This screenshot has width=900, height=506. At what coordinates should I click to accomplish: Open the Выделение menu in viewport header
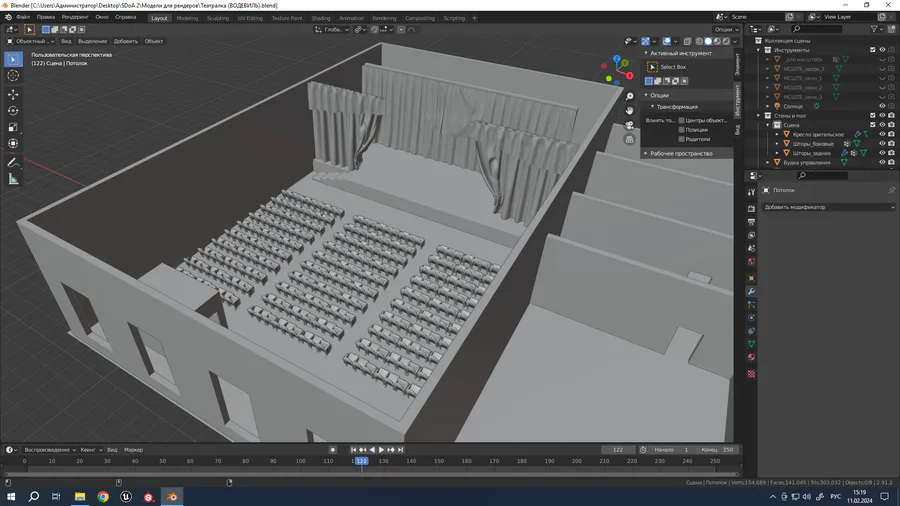pyautogui.click(x=92, y=41)
